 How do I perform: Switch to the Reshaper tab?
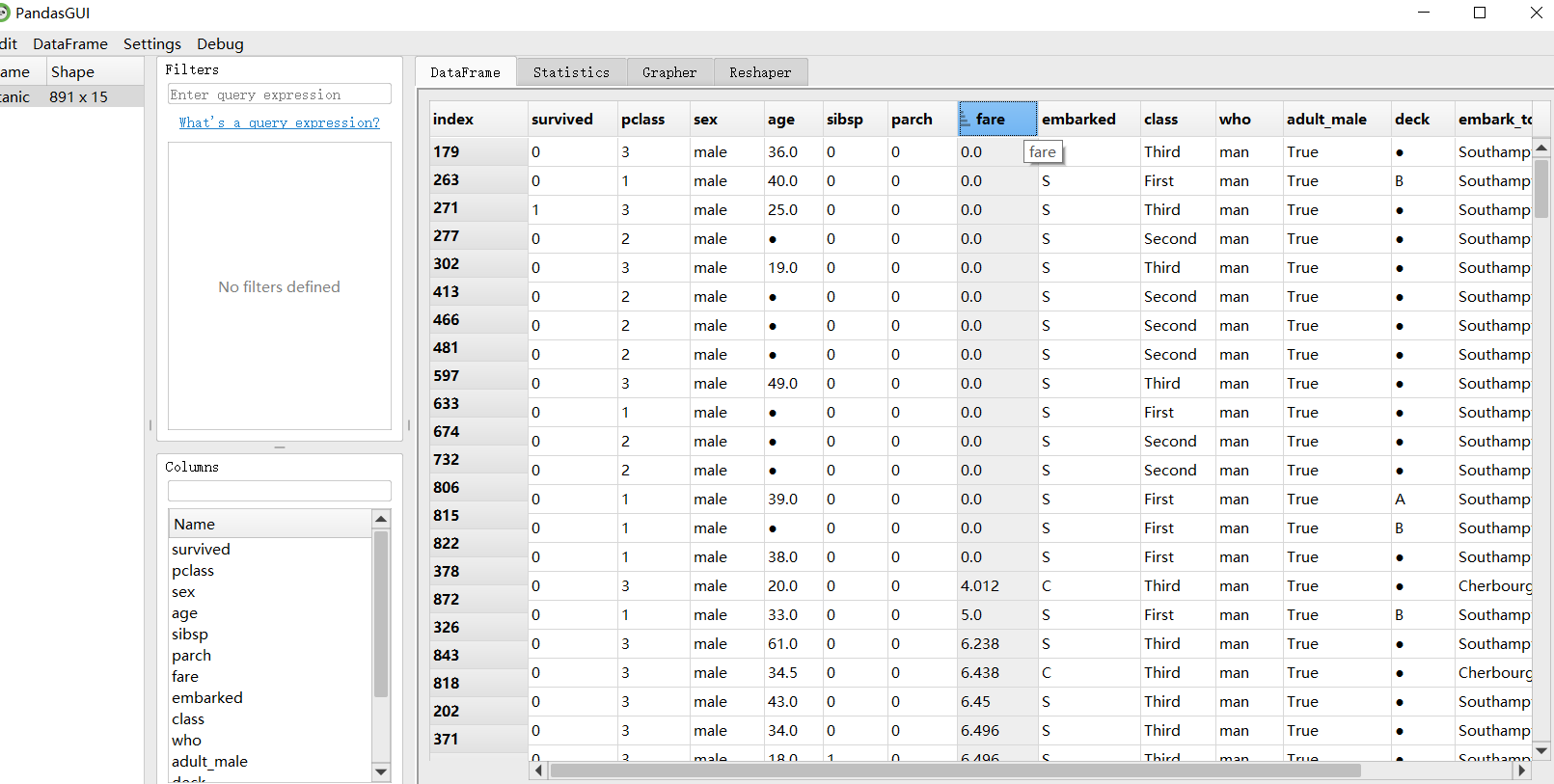[x=760, y=72]
